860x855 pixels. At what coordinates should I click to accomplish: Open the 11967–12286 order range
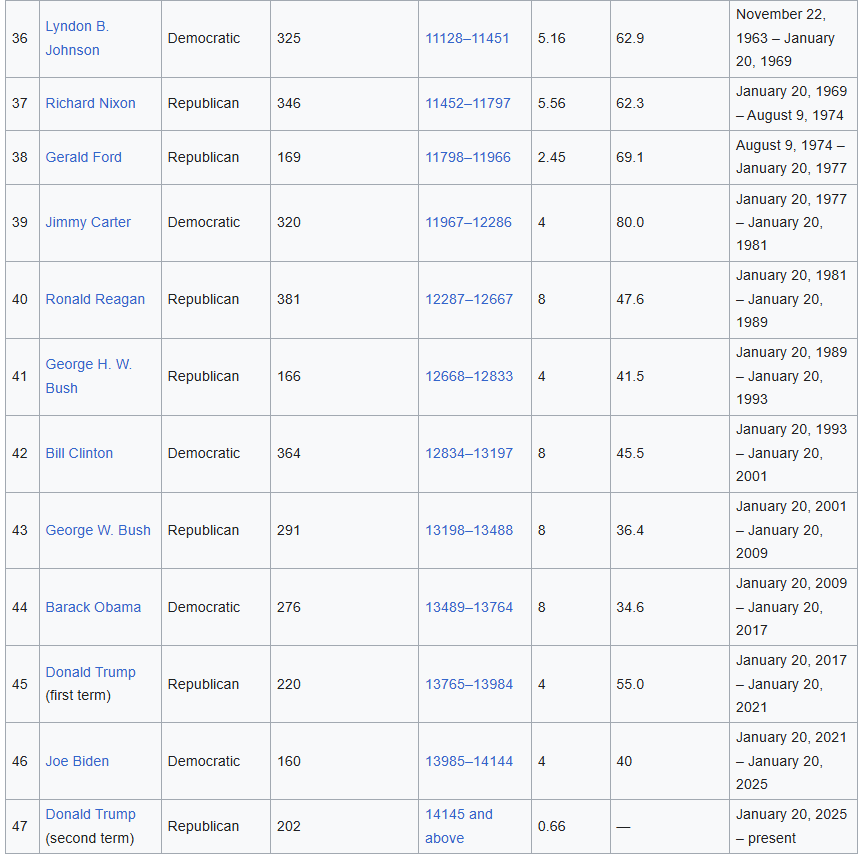(468, 222)
